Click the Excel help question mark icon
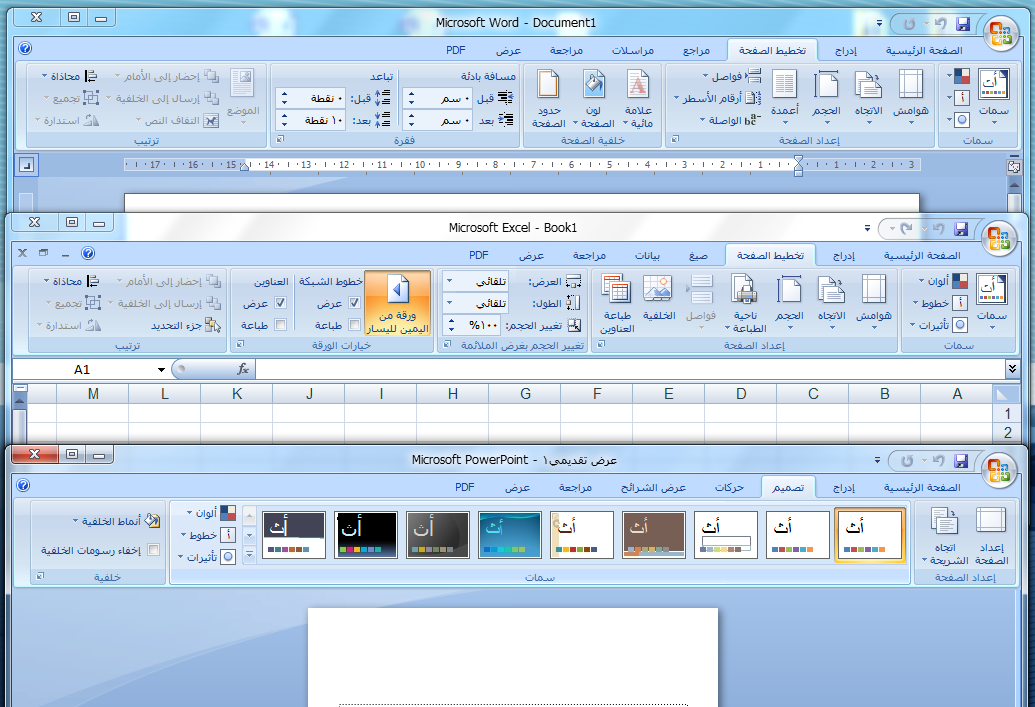 coord(88,253)
